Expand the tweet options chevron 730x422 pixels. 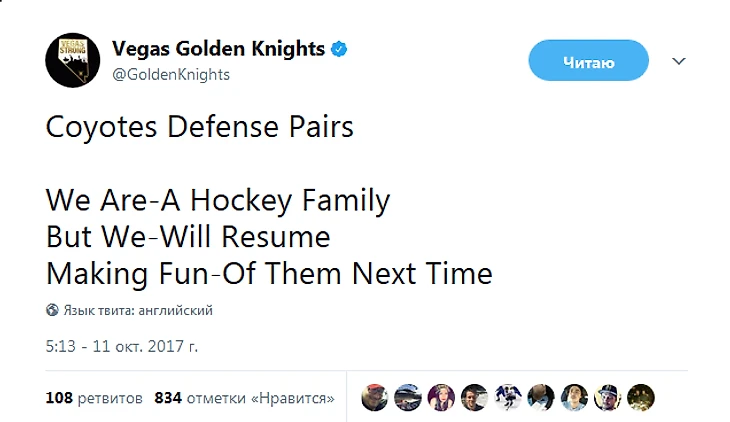click(x=679, y=61)
